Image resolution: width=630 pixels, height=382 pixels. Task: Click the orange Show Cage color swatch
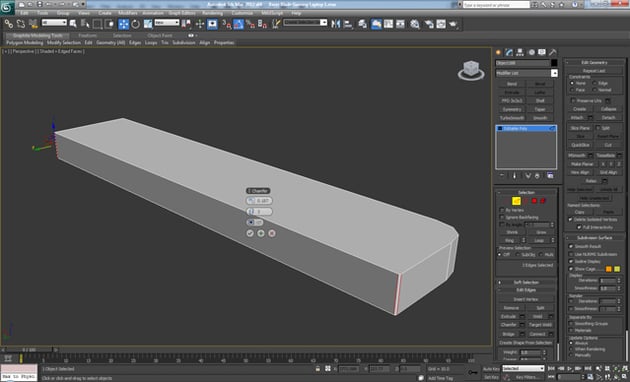609,269
